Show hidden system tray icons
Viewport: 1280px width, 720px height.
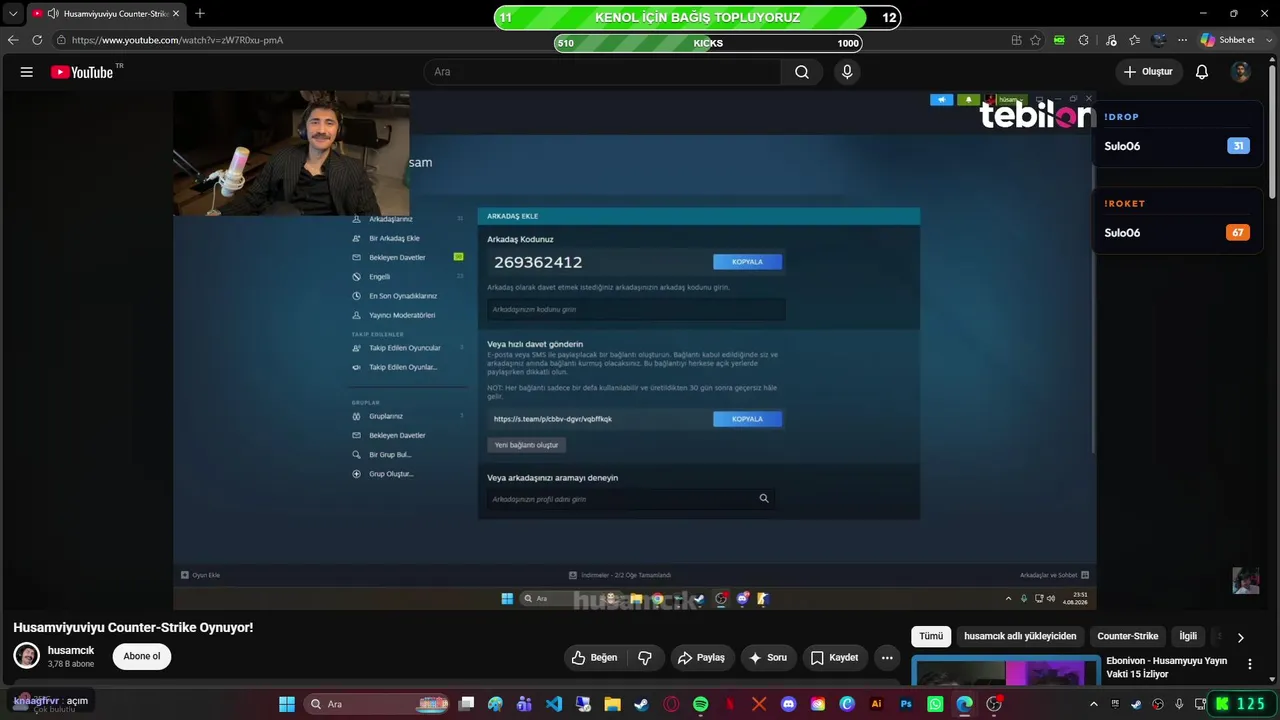tap(1093, 704)
